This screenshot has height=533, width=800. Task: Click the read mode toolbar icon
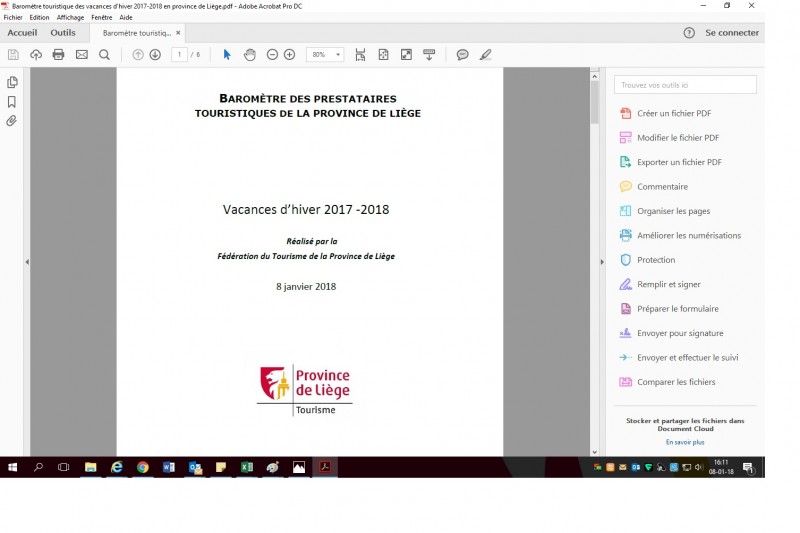click(x=429, y=55)
